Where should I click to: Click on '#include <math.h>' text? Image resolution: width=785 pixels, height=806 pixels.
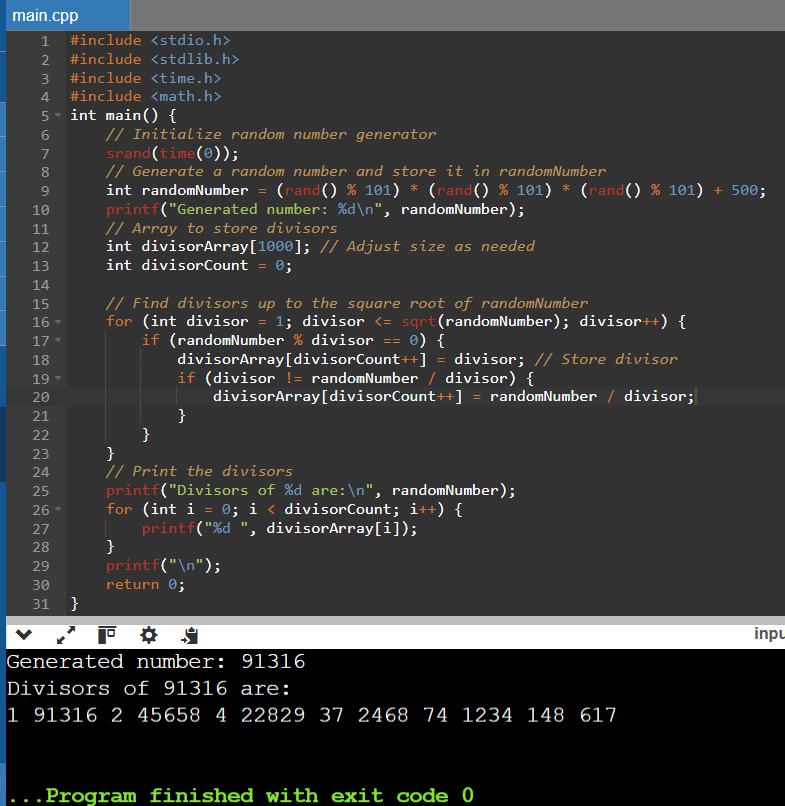coord(146,96)
